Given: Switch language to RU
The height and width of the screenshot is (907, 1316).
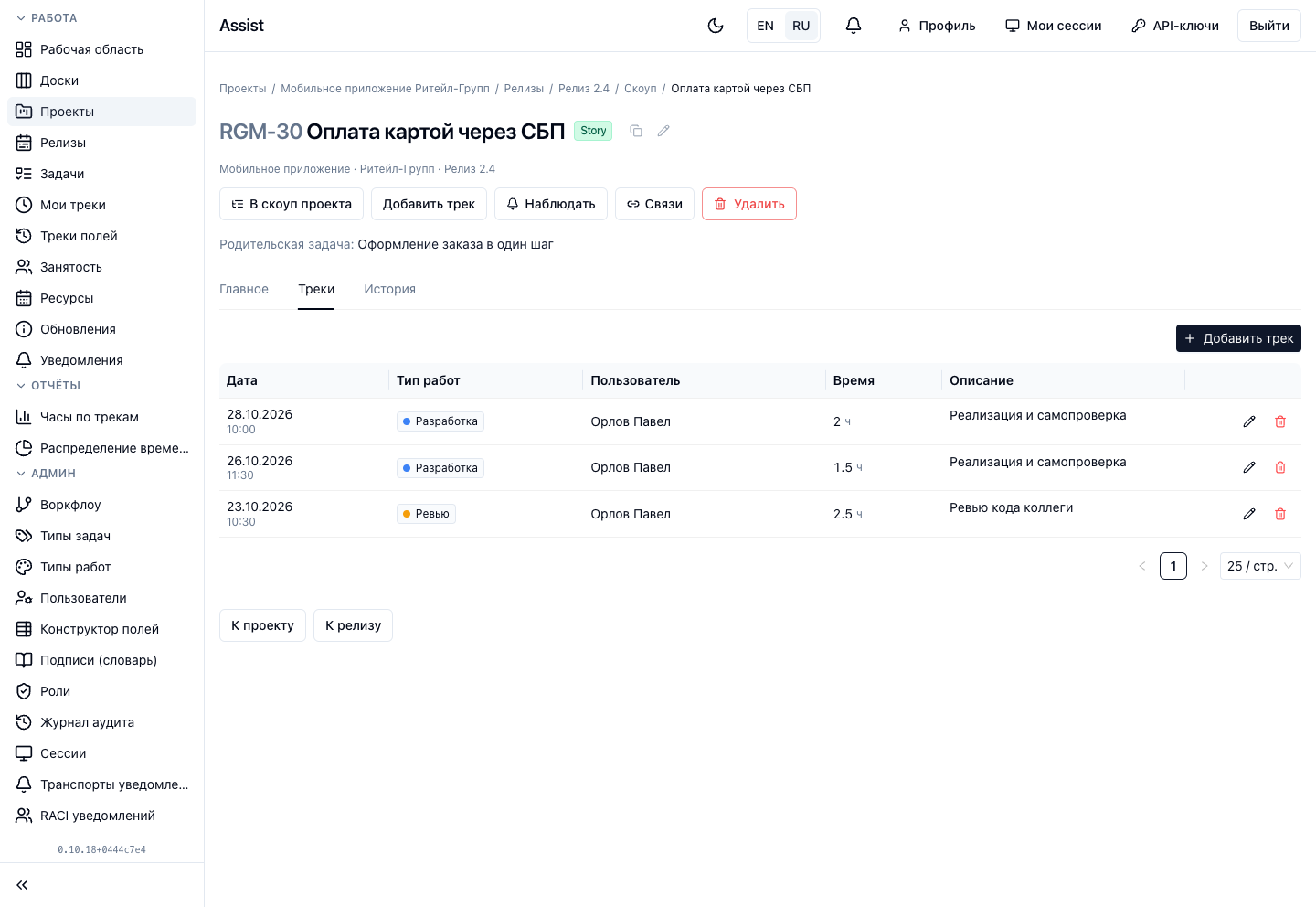Looking at the screenshot, I should click(801, 26).
